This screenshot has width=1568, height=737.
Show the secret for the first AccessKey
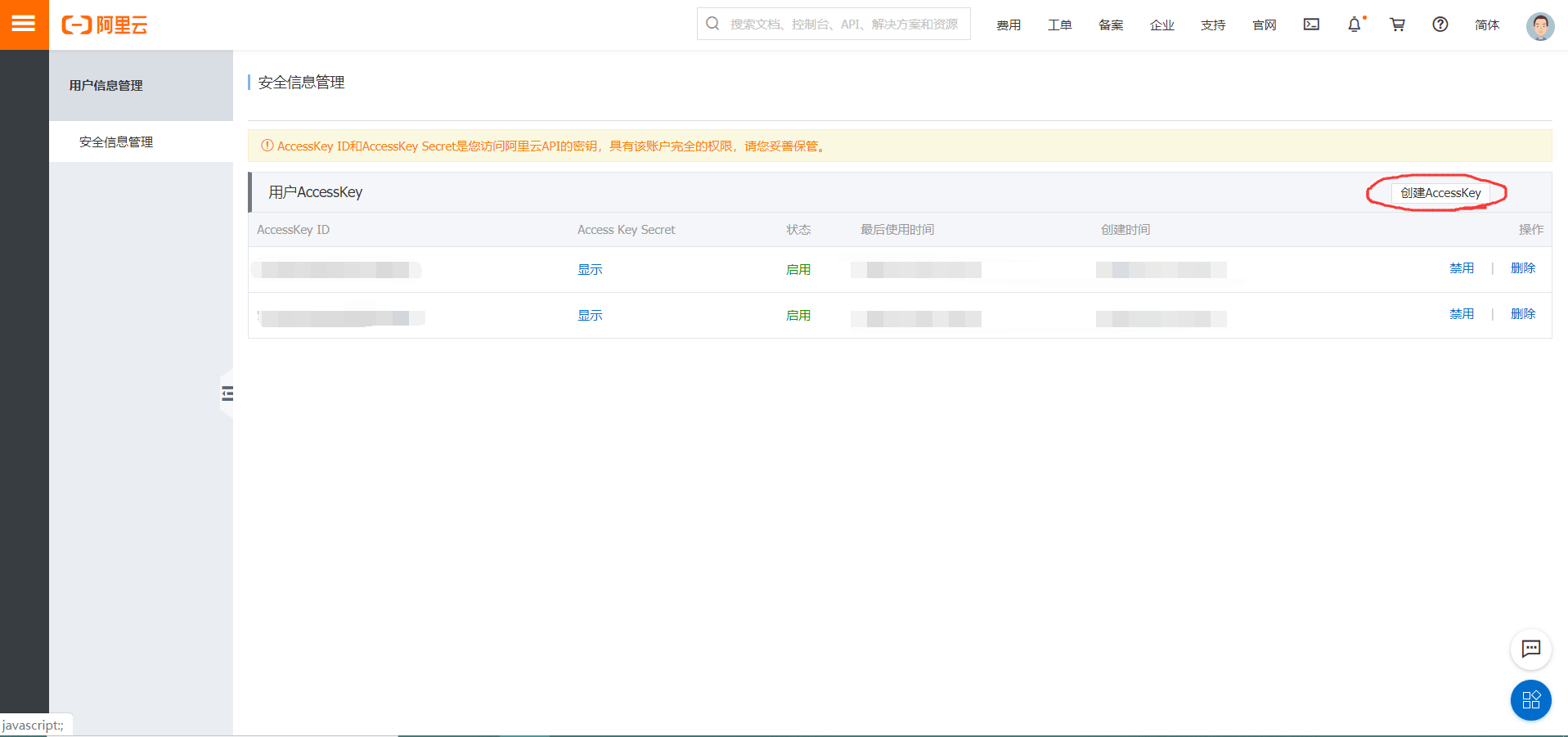tap(590, 269)
